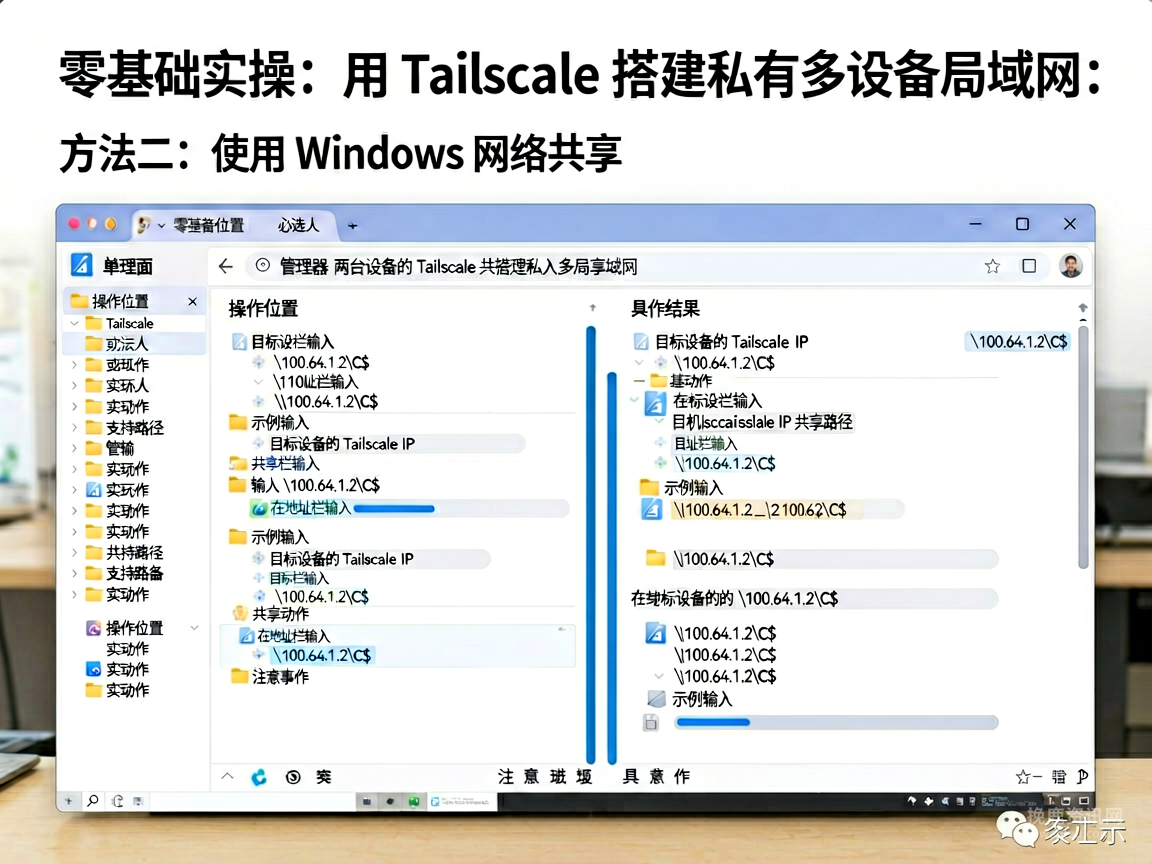
Task: Click the site info icon in the address bar
Action: tap(262, 266)
